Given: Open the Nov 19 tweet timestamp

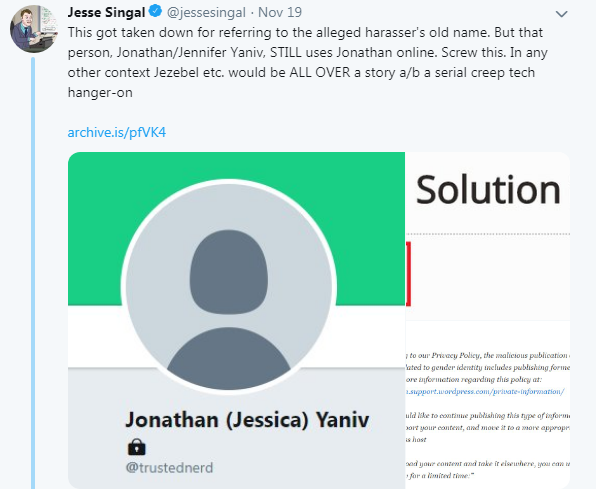Looking at the screenshot, I should point(280,12).
